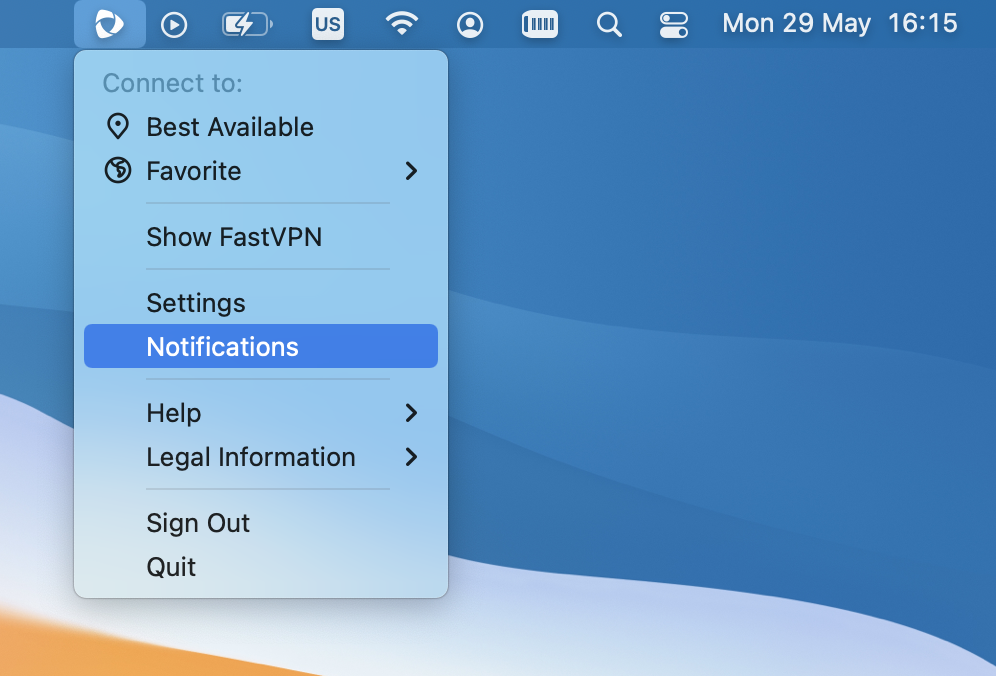This screenshot has height=676, width=996.
Task: Open Settings from the FastVPN menu
Action: pos(261,303)
